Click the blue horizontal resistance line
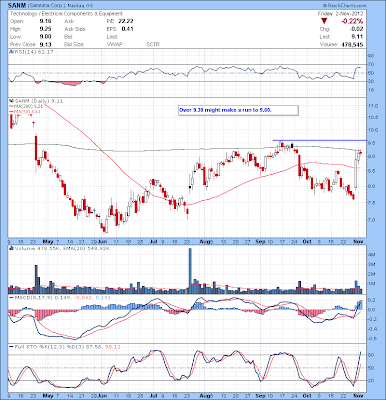Screen dimensions: 386x400 (320, 140)
